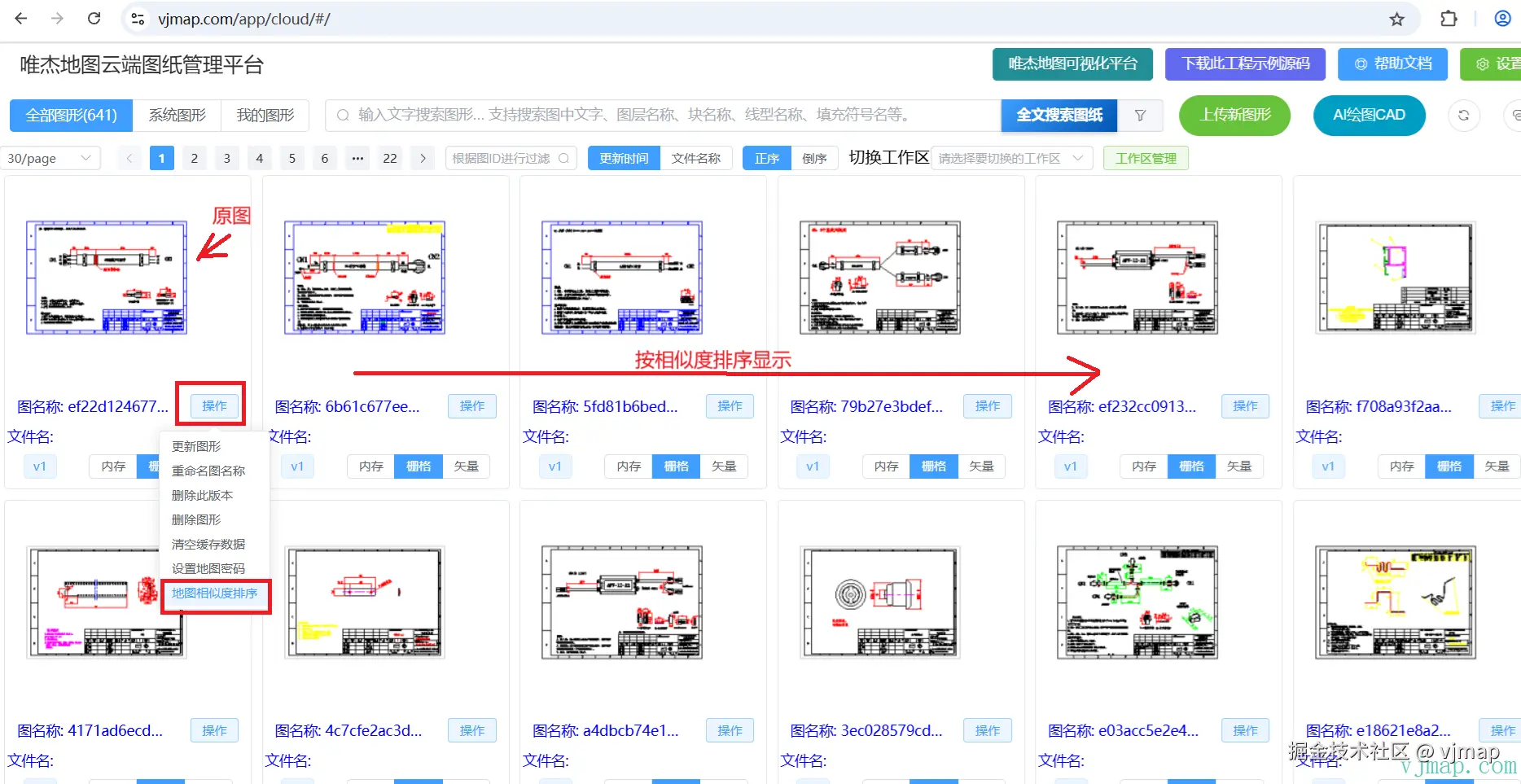
Task: Open 操作 menu for map ef232cc0913
Action: 1246,406
